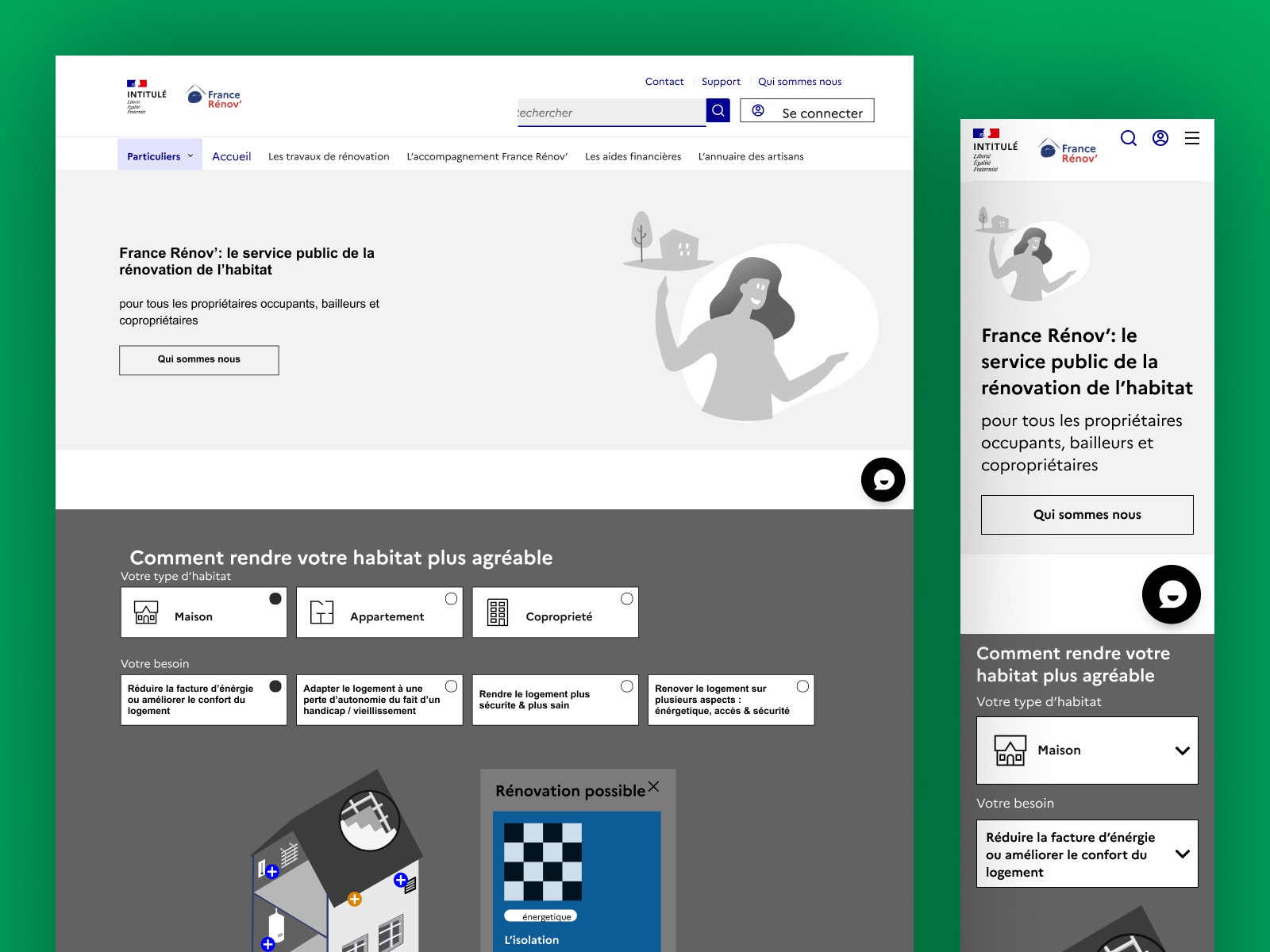Open Les aides financières menu item

coord(633,156)
